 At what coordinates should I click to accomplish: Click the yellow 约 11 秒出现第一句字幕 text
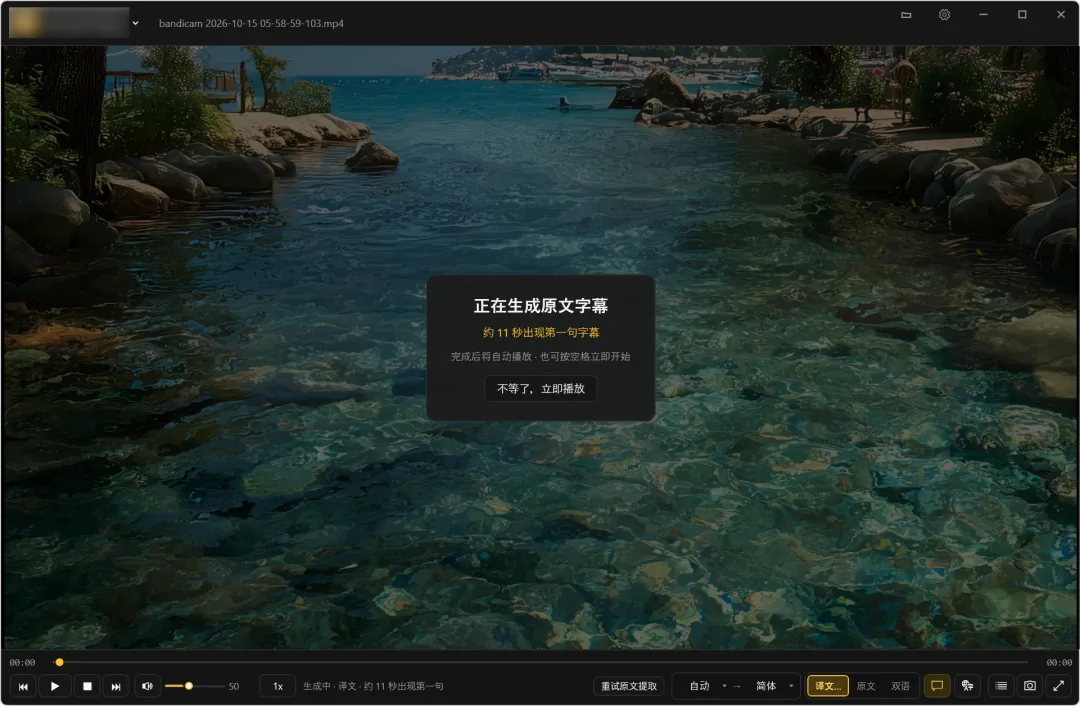[541, 333]
